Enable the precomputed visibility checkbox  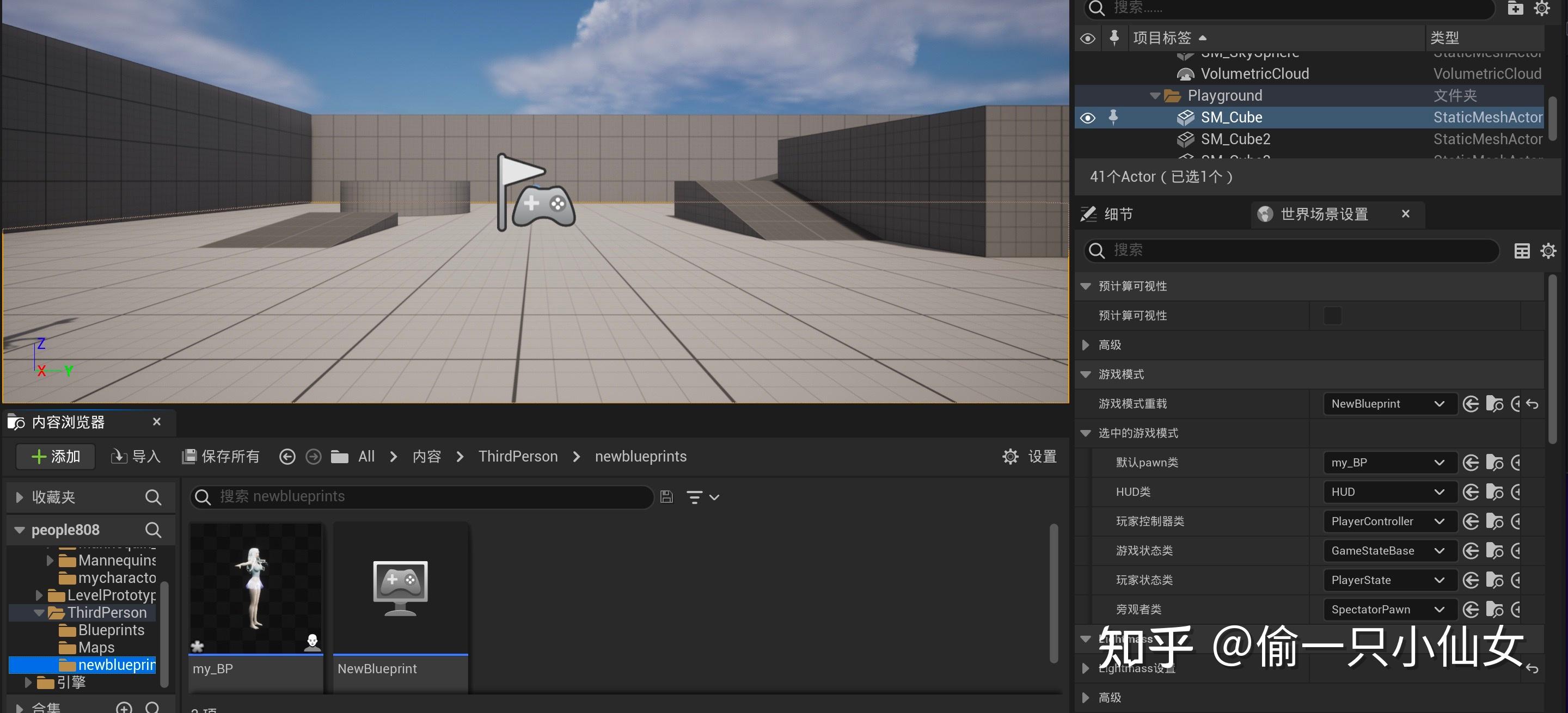(1332, 316)
